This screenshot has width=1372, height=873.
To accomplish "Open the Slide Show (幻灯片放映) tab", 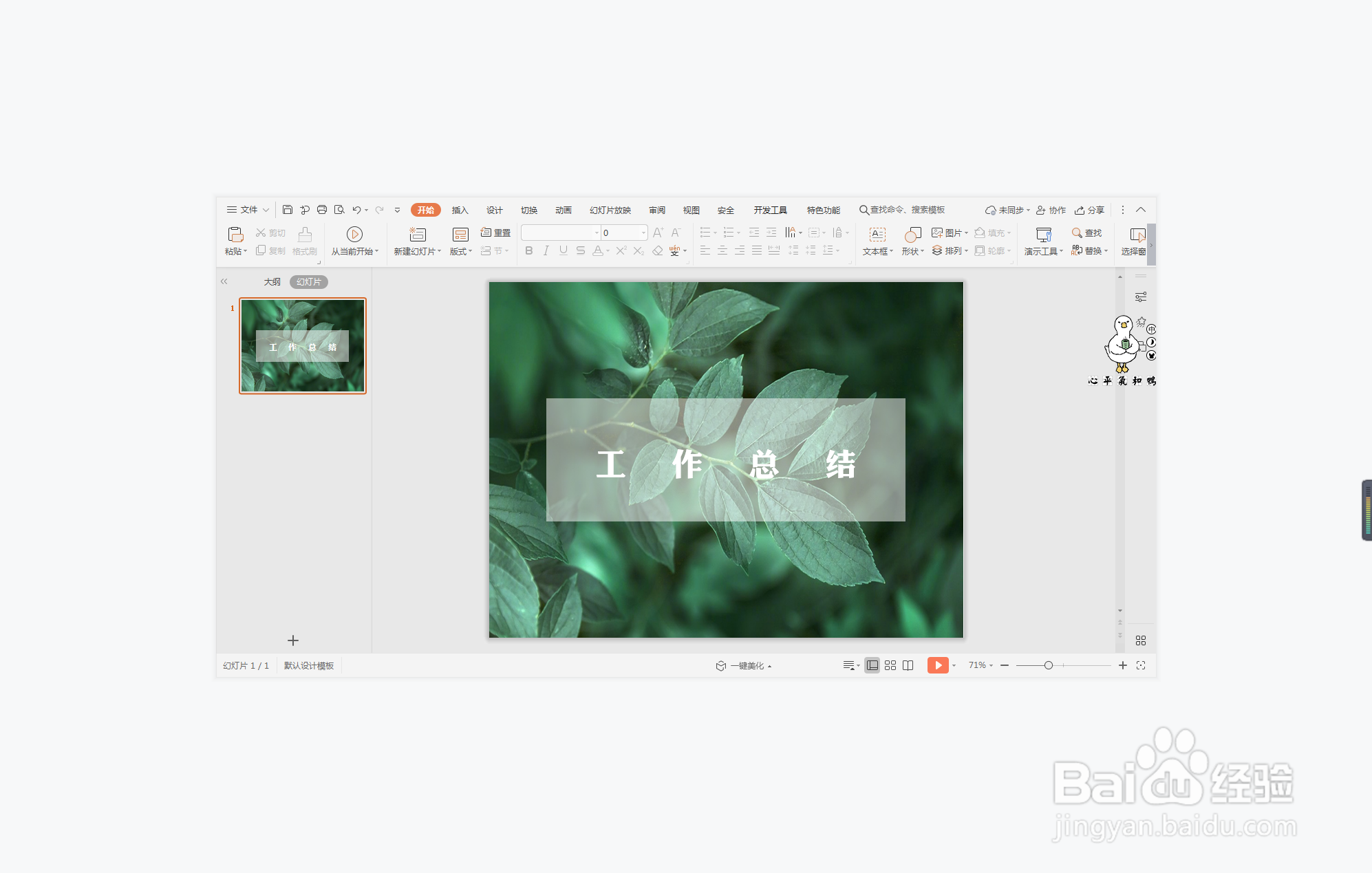I will coord(610,210).
